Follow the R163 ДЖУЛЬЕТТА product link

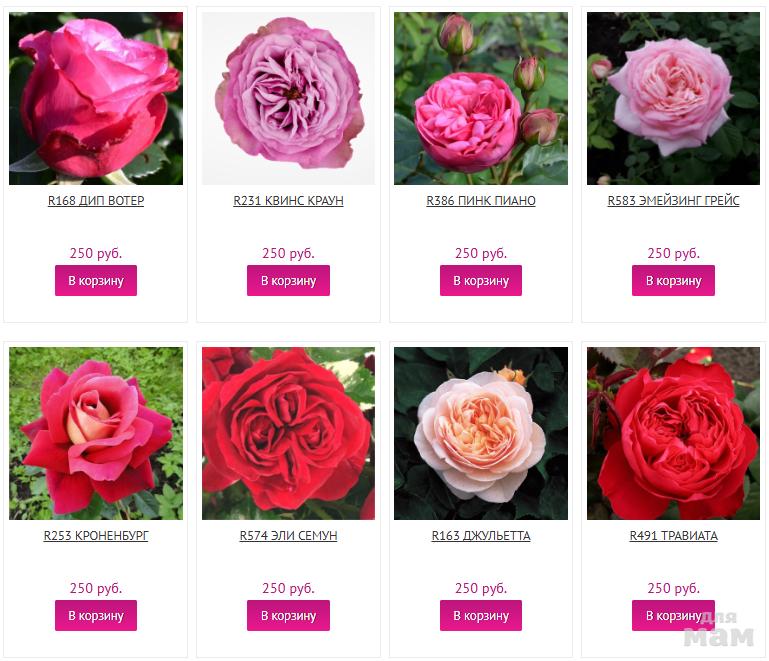[x=481, y=535]
